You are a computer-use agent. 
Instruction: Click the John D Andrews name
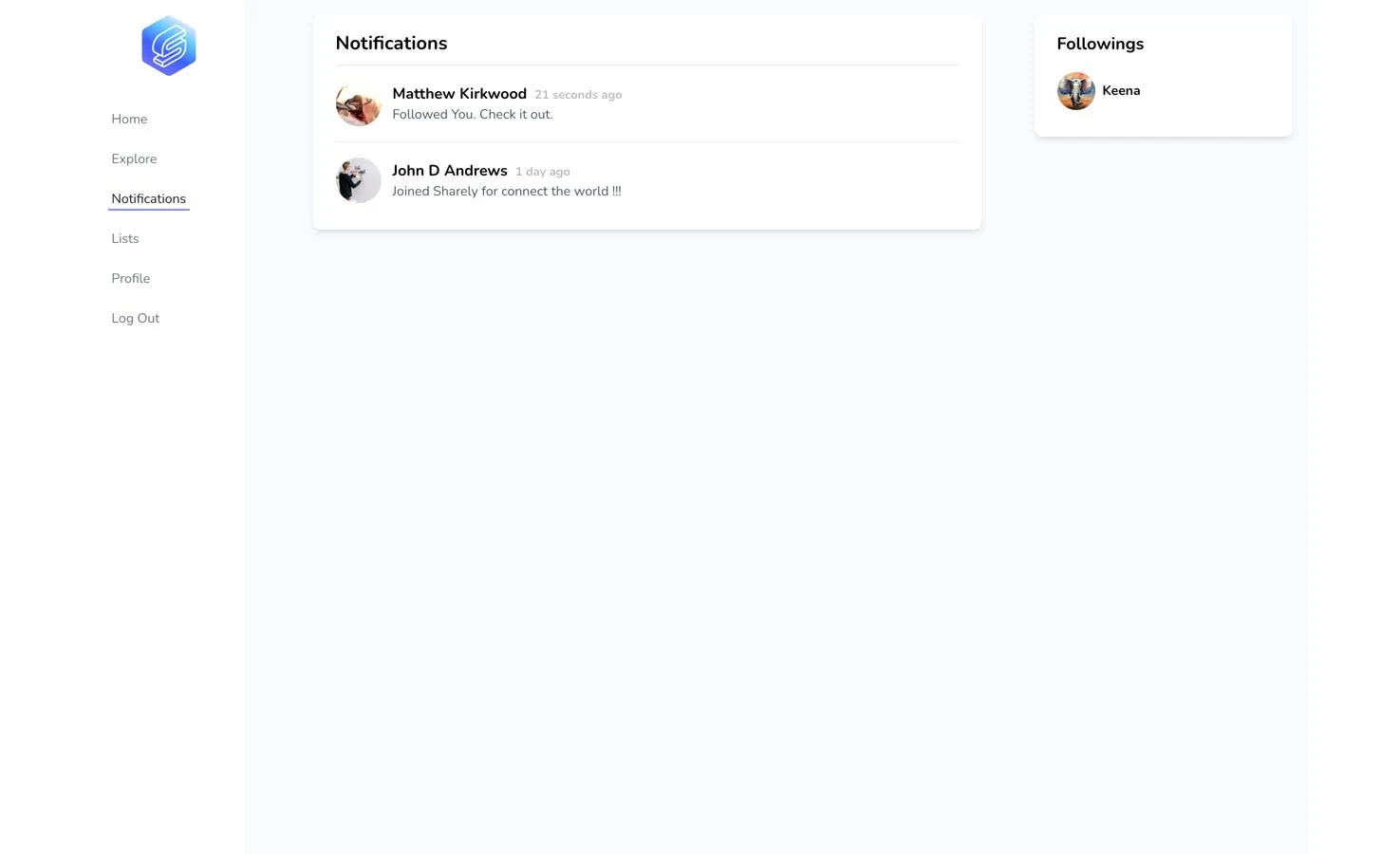point(450,170)
